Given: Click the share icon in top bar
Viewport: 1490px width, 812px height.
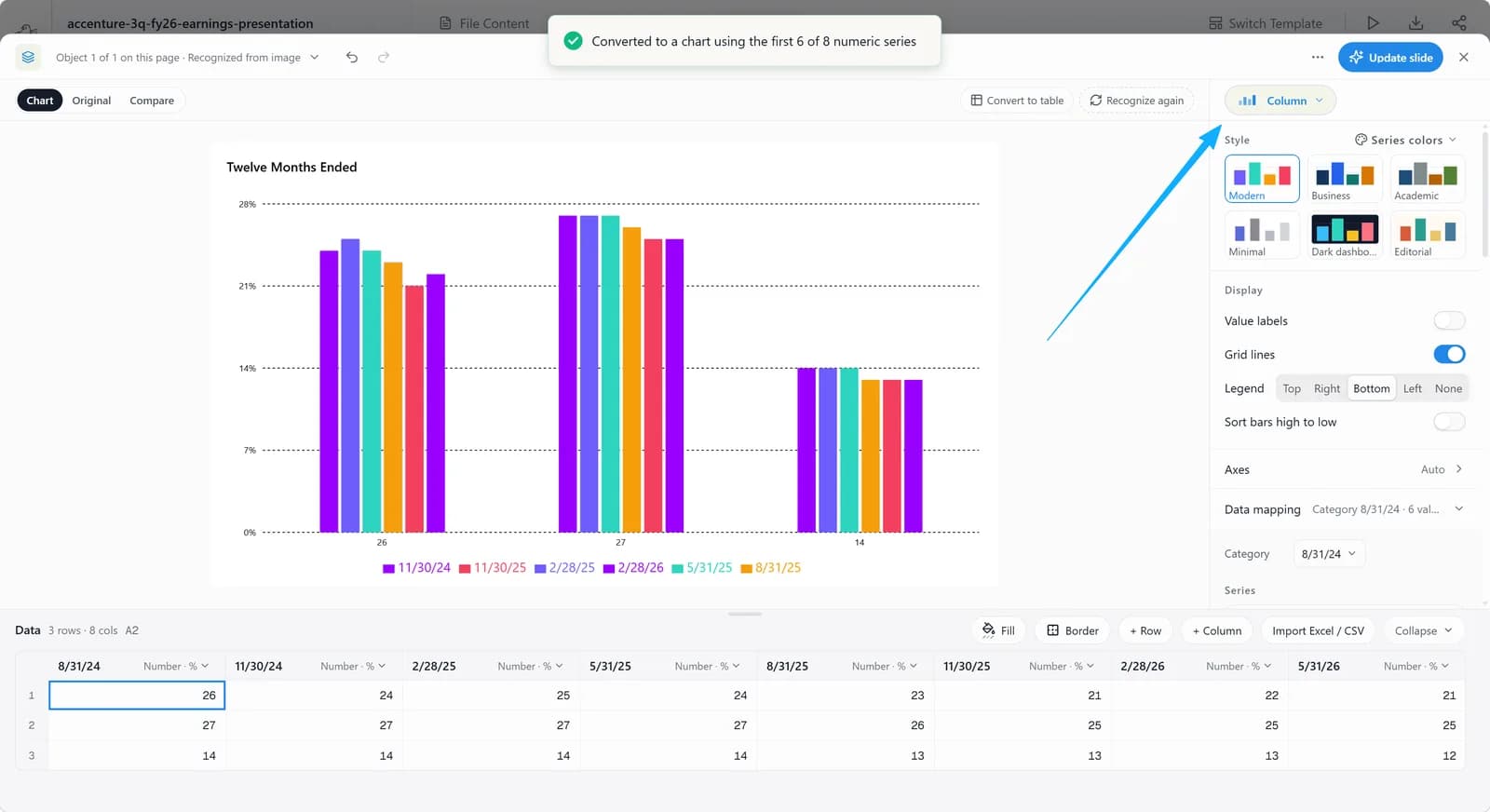Looking at the screenshot, I should click(1459, 23).
